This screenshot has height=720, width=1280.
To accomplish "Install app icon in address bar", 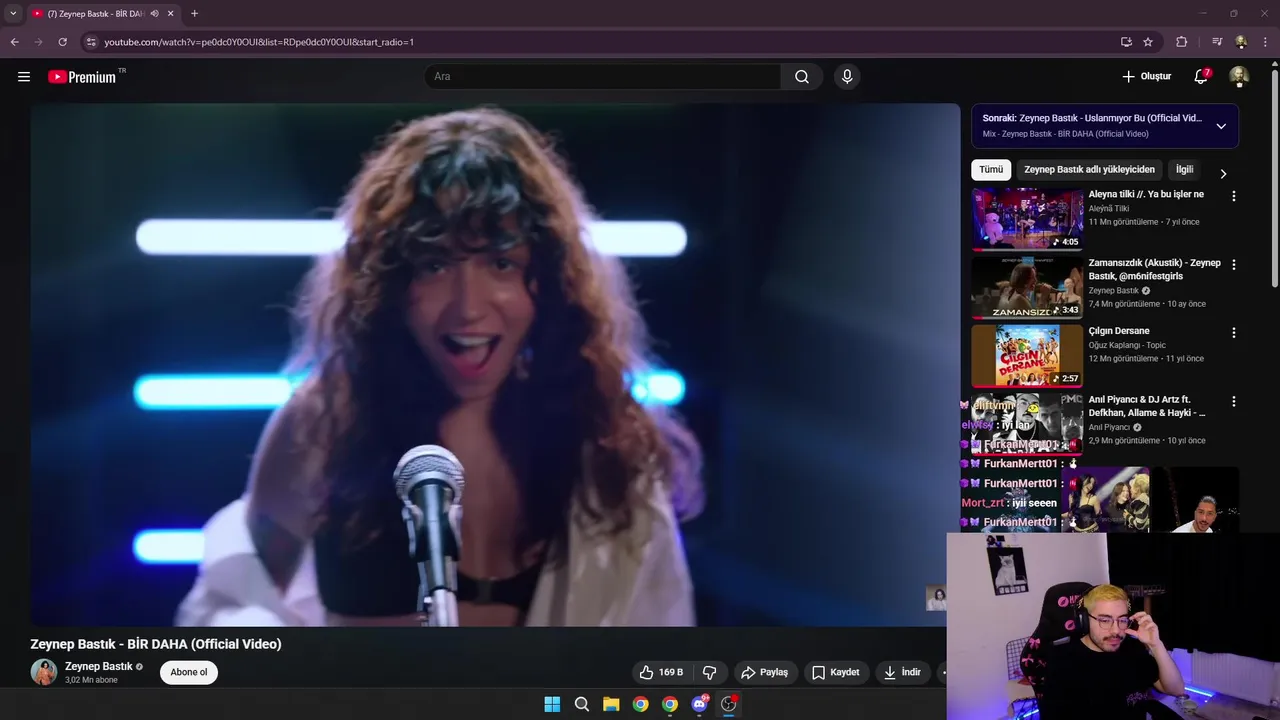I will tap(1126, 42).
